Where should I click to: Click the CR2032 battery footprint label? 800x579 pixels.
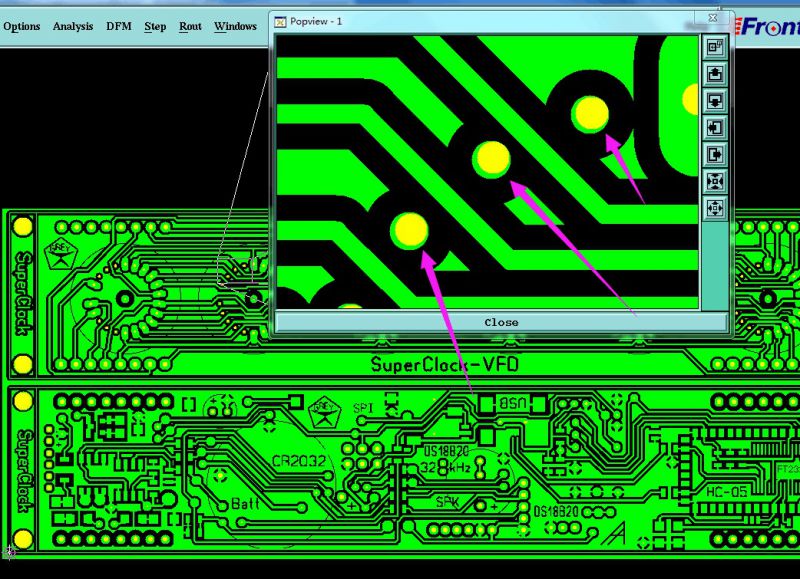(297, 461)
